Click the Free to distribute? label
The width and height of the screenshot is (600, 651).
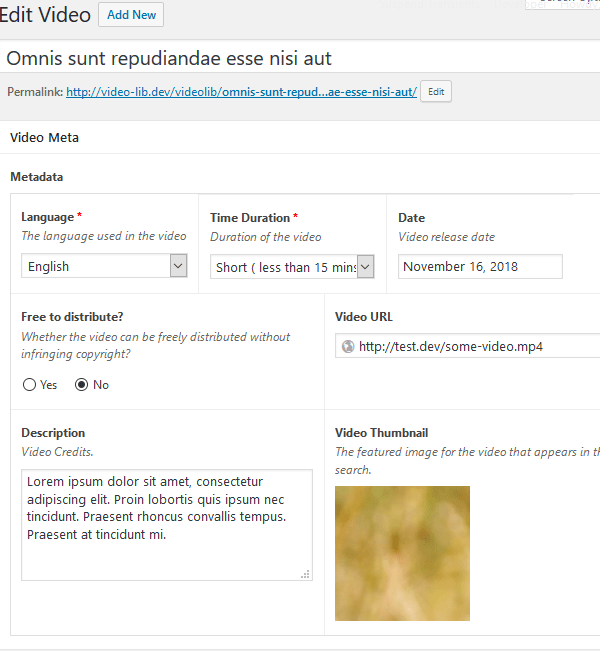(72, 317)
